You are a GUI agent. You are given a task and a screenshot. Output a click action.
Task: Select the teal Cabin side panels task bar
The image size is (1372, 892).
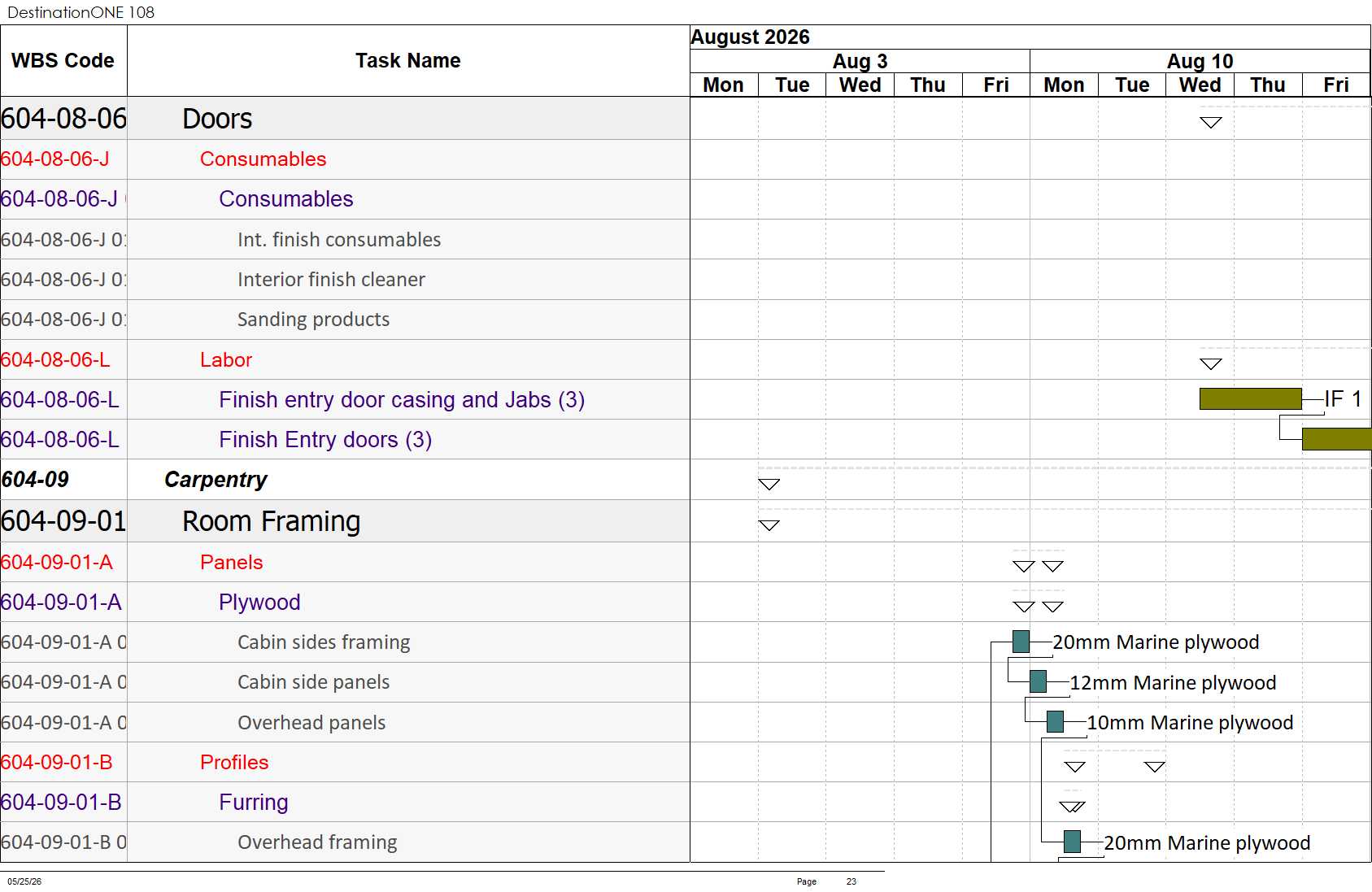(1039, 681)
